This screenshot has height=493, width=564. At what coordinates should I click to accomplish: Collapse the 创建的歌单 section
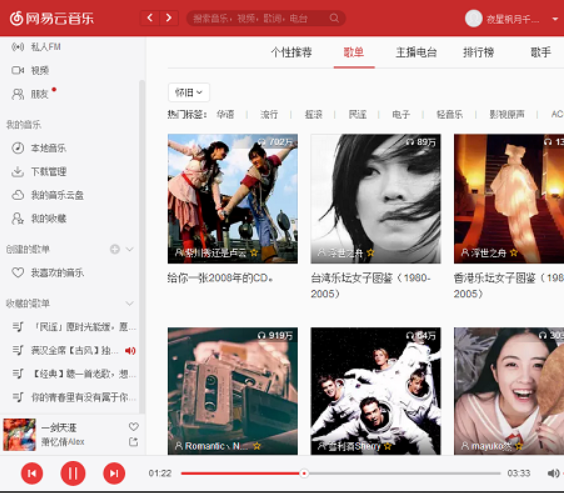[130, 249]
